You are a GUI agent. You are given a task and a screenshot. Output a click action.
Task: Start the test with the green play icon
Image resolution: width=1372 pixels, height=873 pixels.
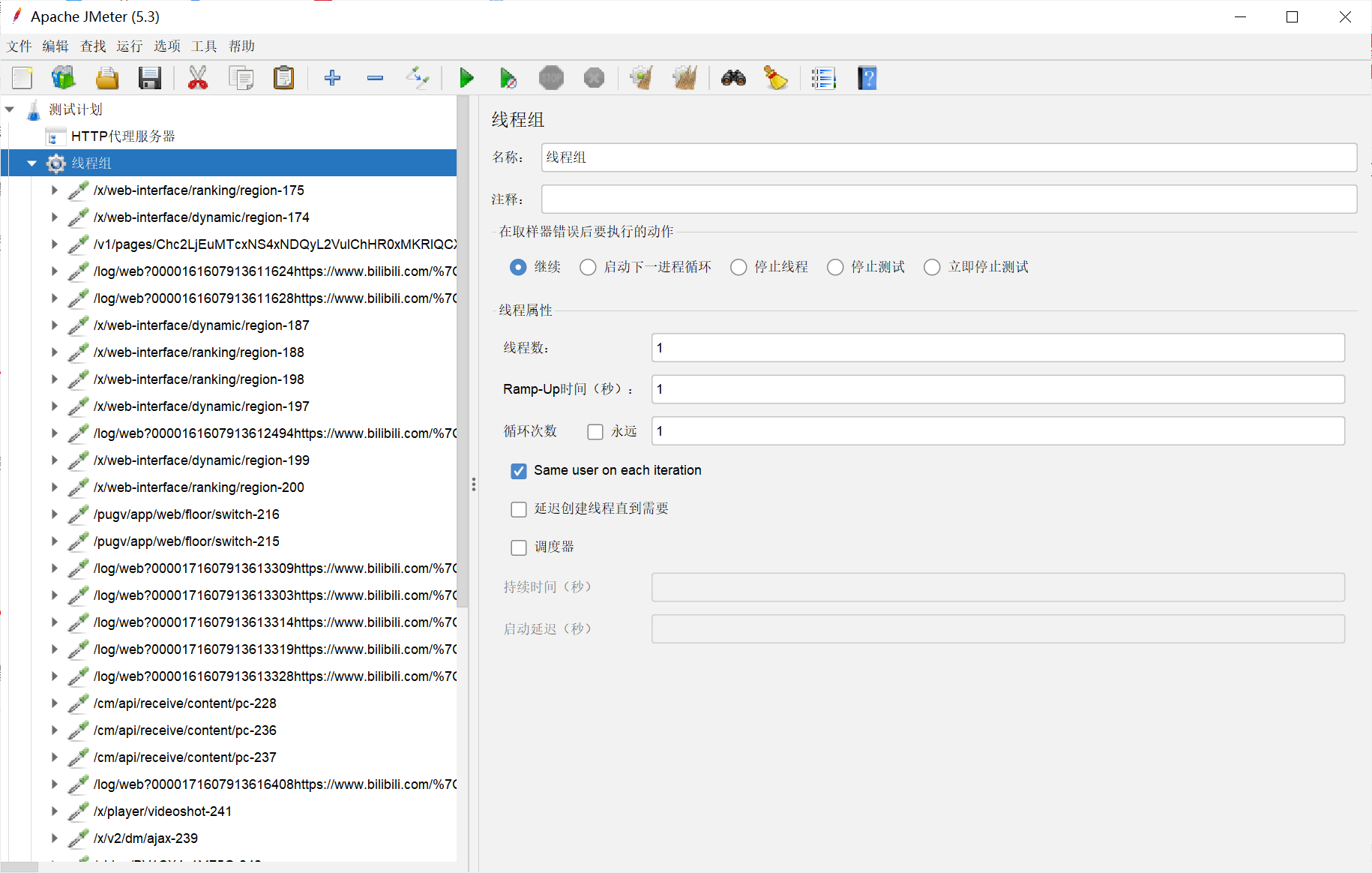pos(466,78)
